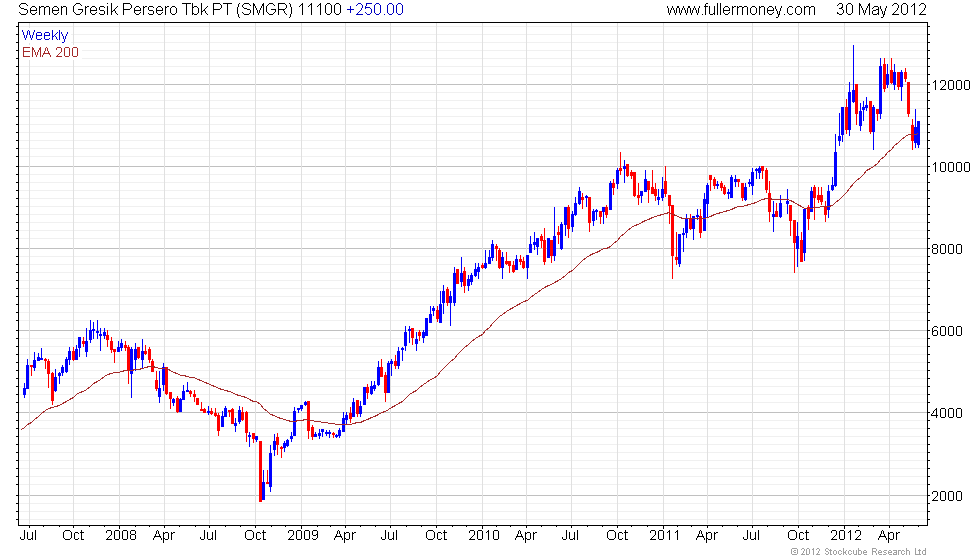Click the copyright 2012 Stockcube Research Ltd text
The height and width of the screenshot is (560, 980).
pos(859,552)
